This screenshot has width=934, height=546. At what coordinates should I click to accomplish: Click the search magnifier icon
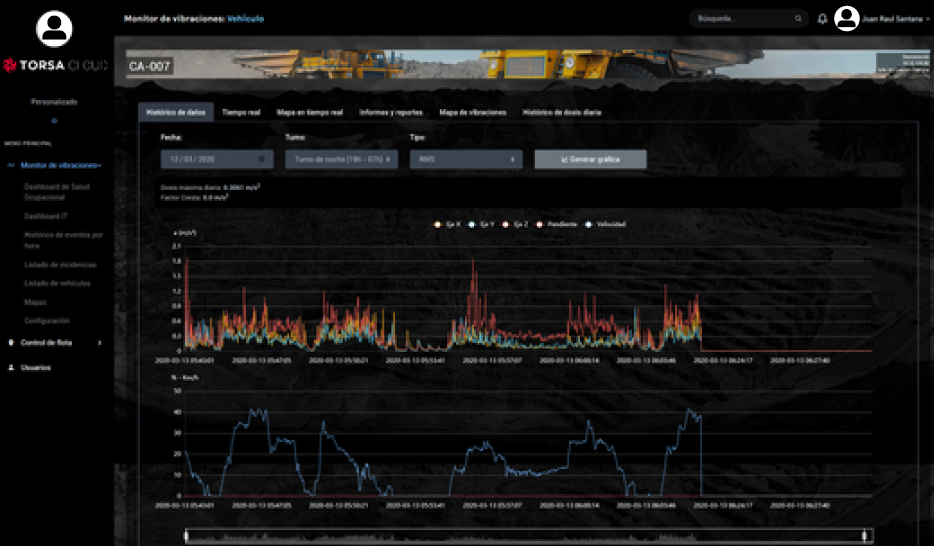[797, 18]
